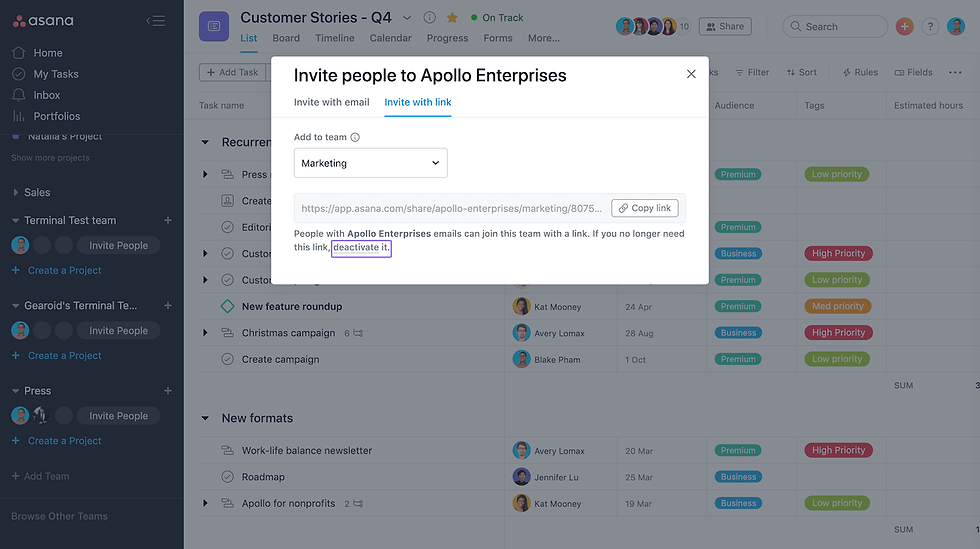Click Create a Project under Terminal Test team
The image size is (980, 549).
pos(57,270)
